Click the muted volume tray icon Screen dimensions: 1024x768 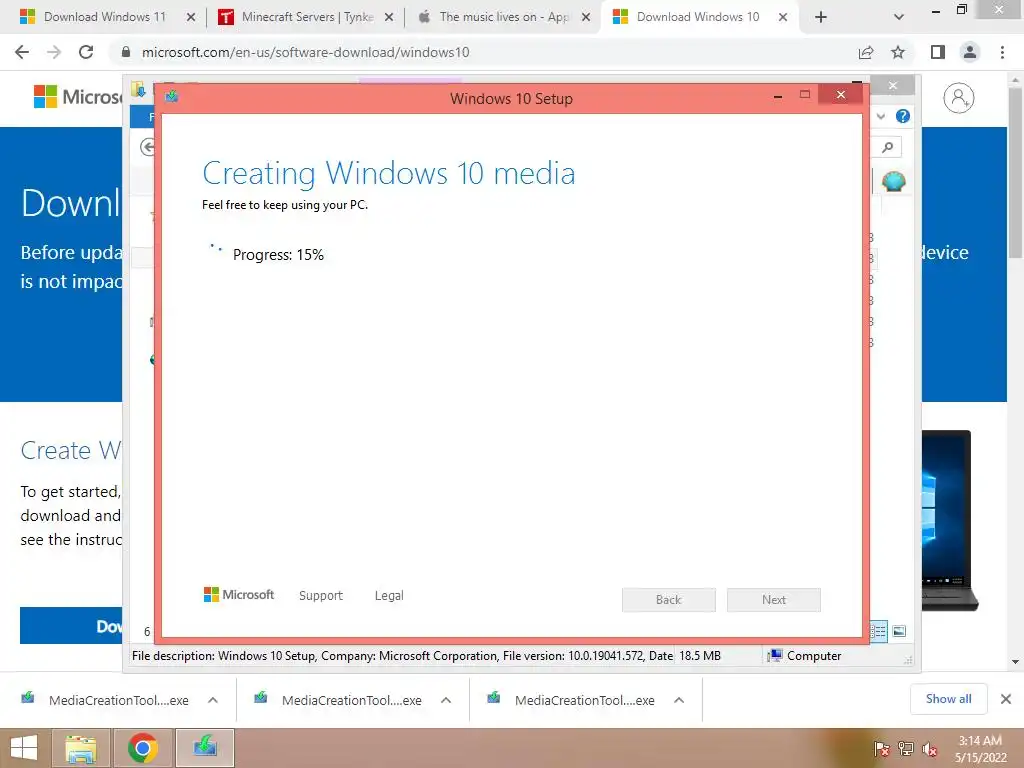click(929, 748)
